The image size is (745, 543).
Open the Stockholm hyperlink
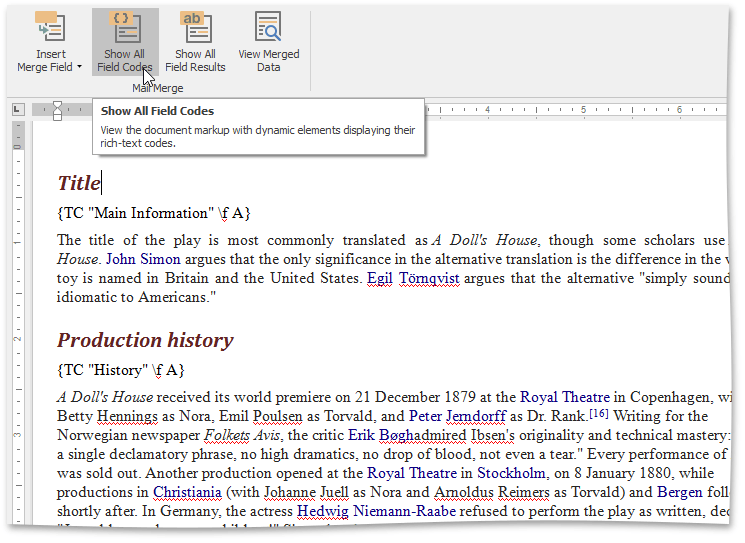click(x=511, y=473)
